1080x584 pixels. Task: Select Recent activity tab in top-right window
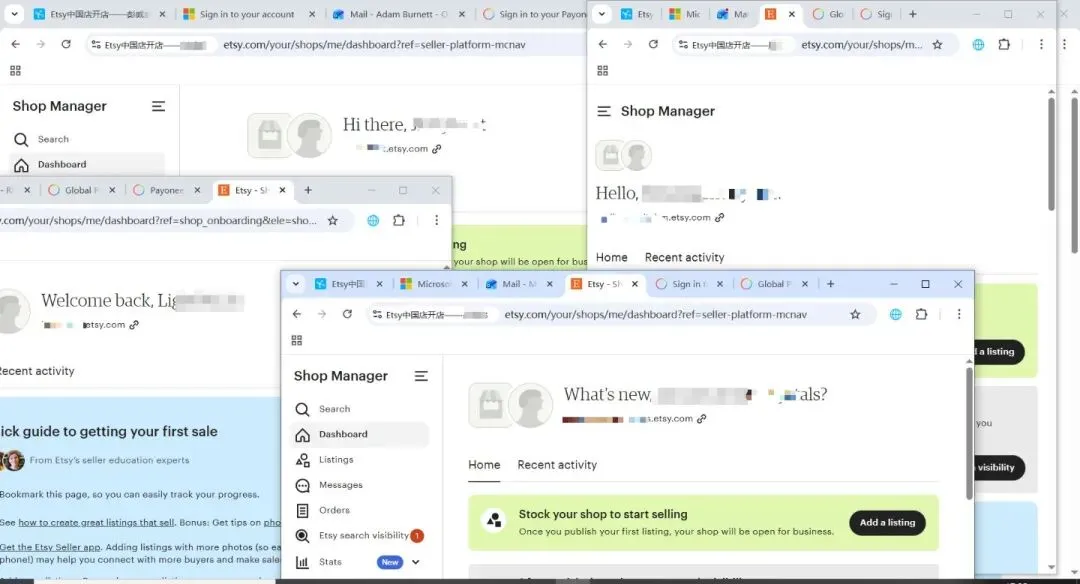(x=684, y=258)
